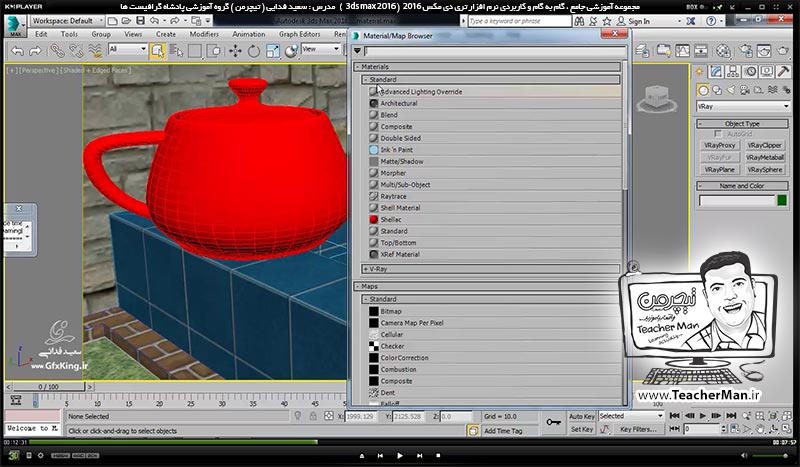Select the Cameras category in Create panel
The width and height of the screenshot is (800, 467).
[745, 90]
